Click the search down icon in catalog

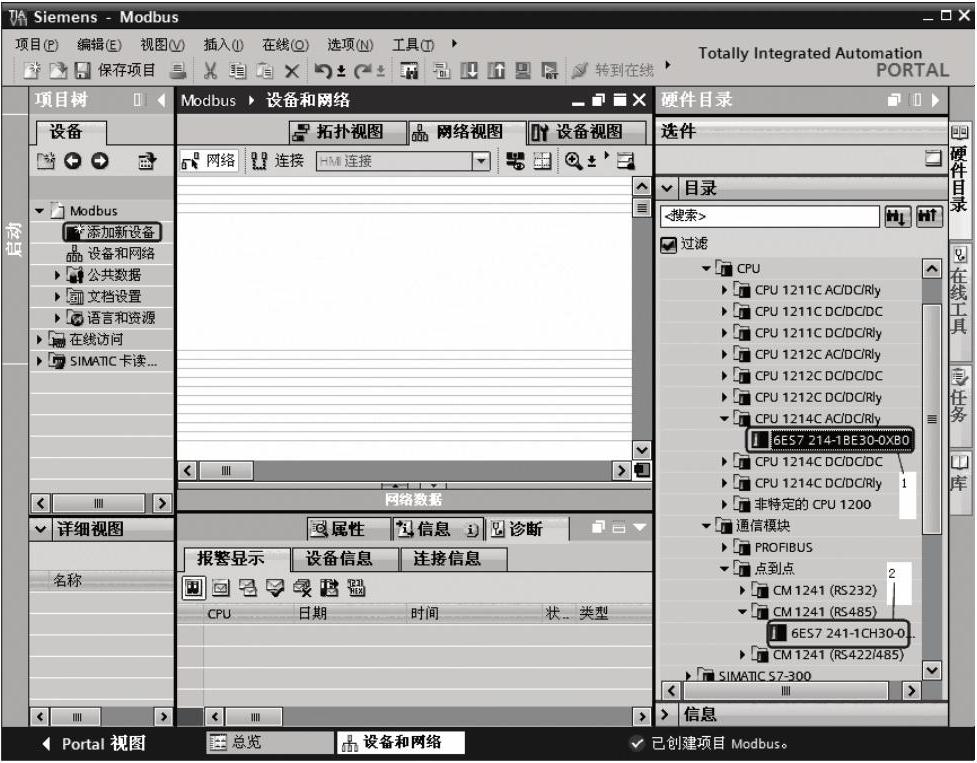[898, 217]
